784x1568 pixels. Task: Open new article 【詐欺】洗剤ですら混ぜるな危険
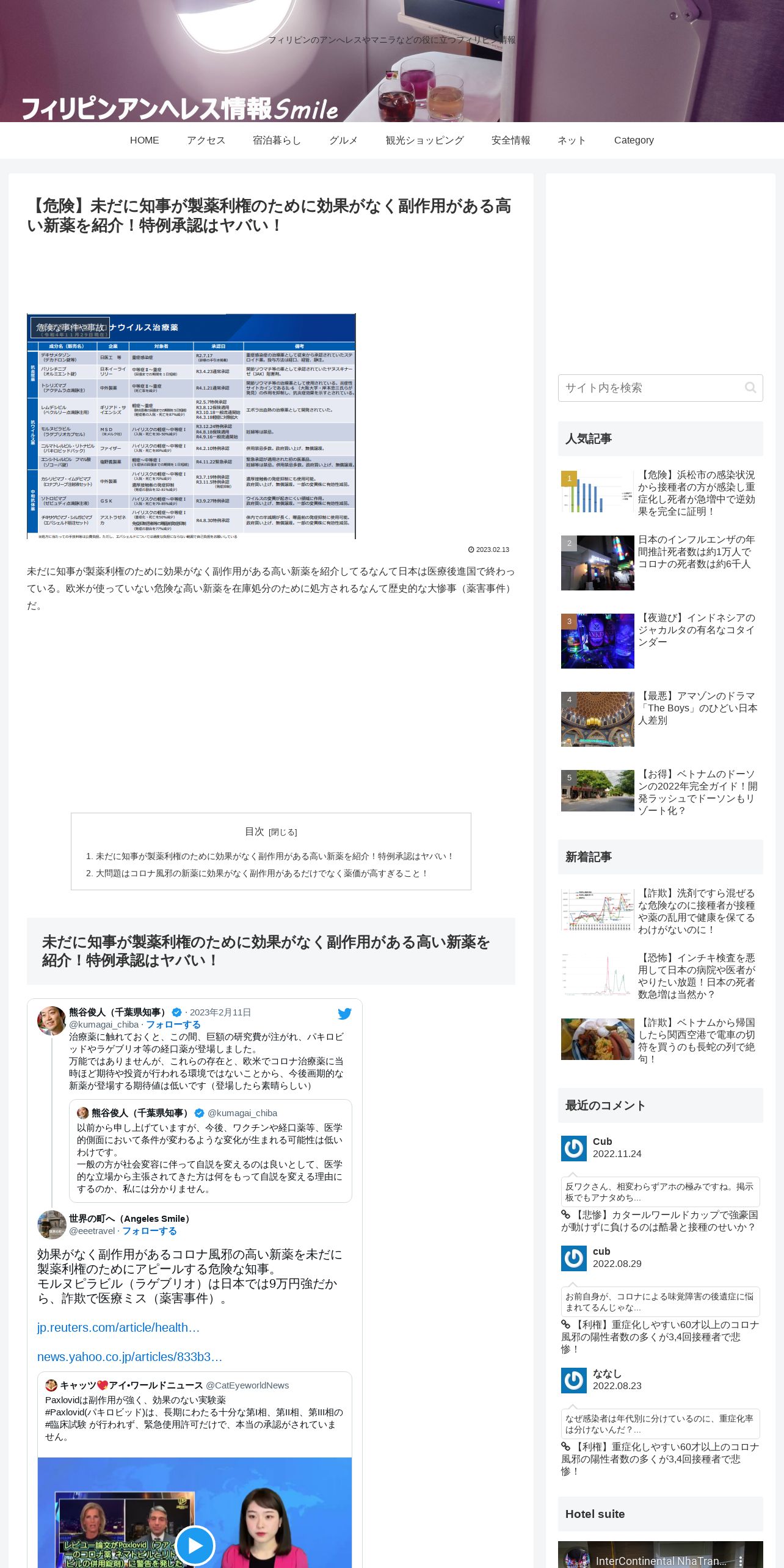pos(697,911)
